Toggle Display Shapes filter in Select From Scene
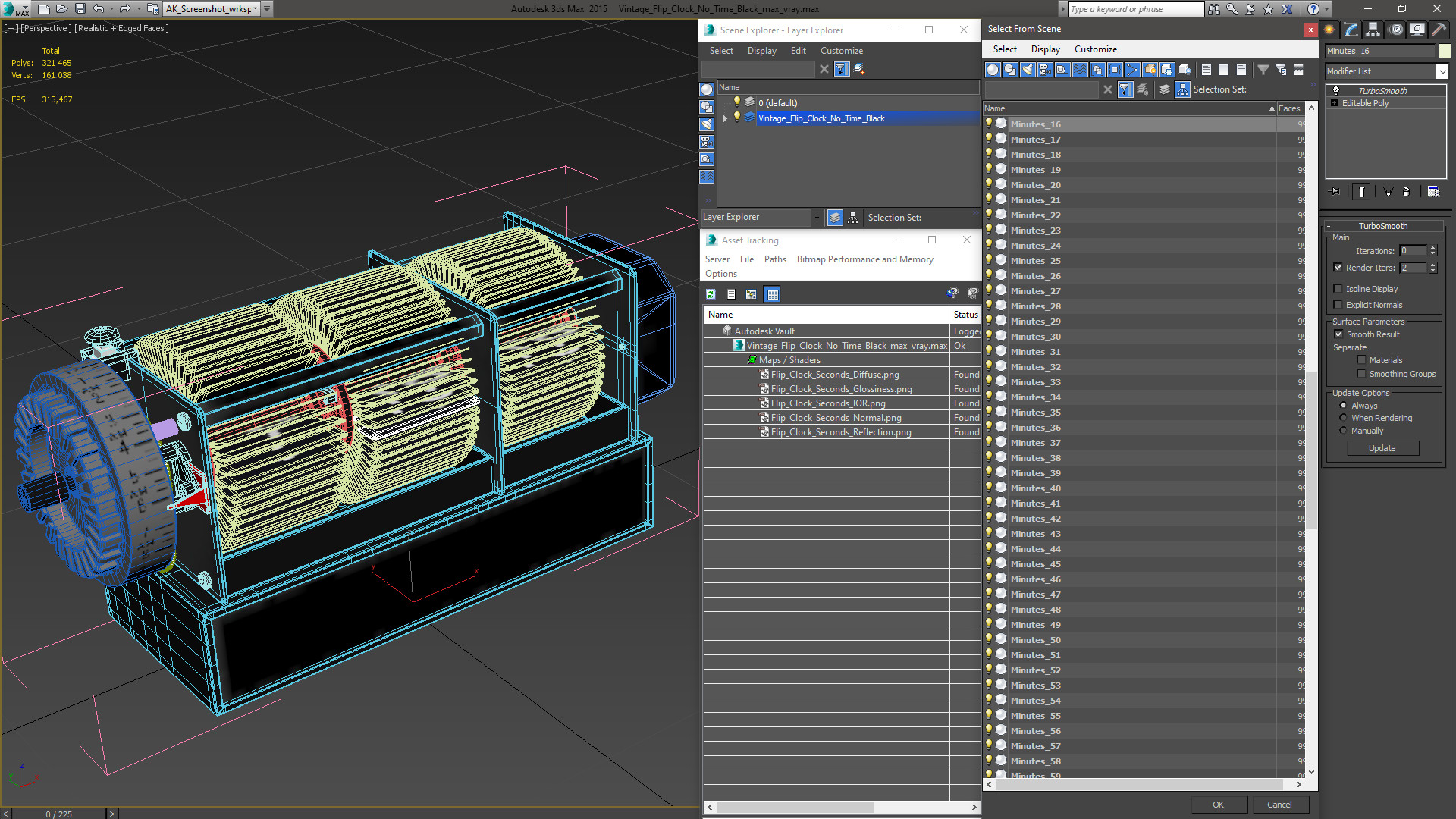This screenshot has height=819, width=1456. pos(1010,70)
